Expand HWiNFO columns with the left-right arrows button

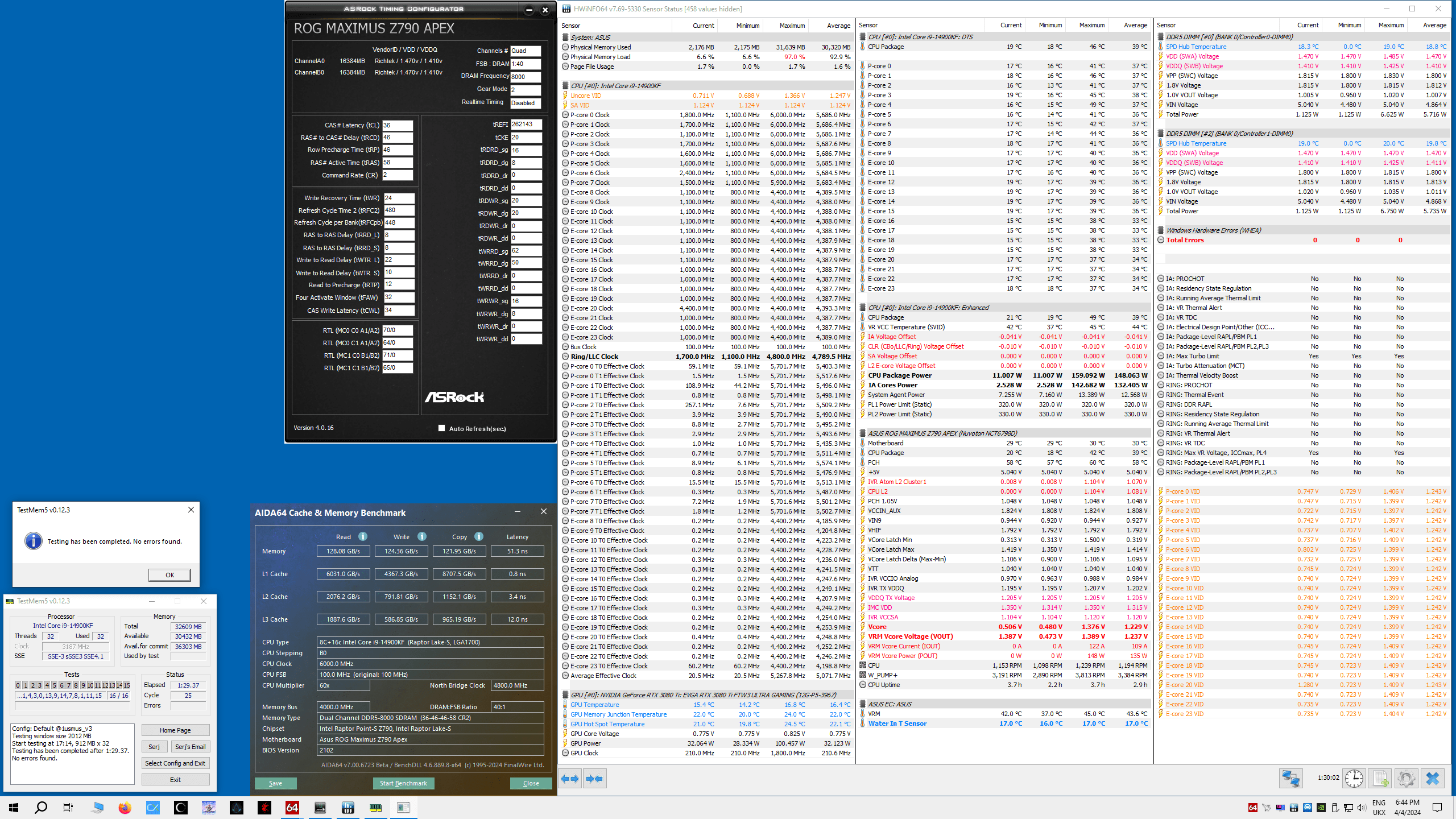(570, 779)
